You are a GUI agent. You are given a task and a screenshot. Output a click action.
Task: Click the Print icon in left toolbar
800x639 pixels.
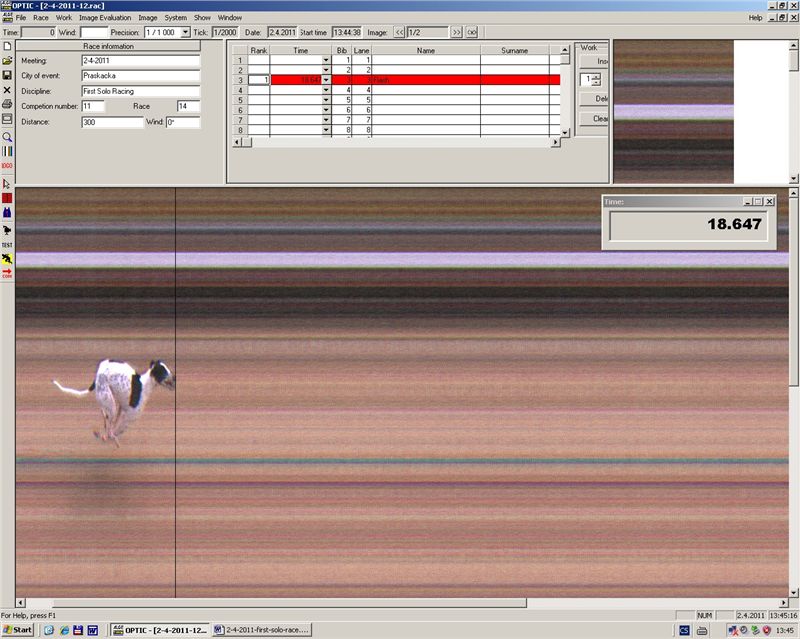tap(7, 104)
